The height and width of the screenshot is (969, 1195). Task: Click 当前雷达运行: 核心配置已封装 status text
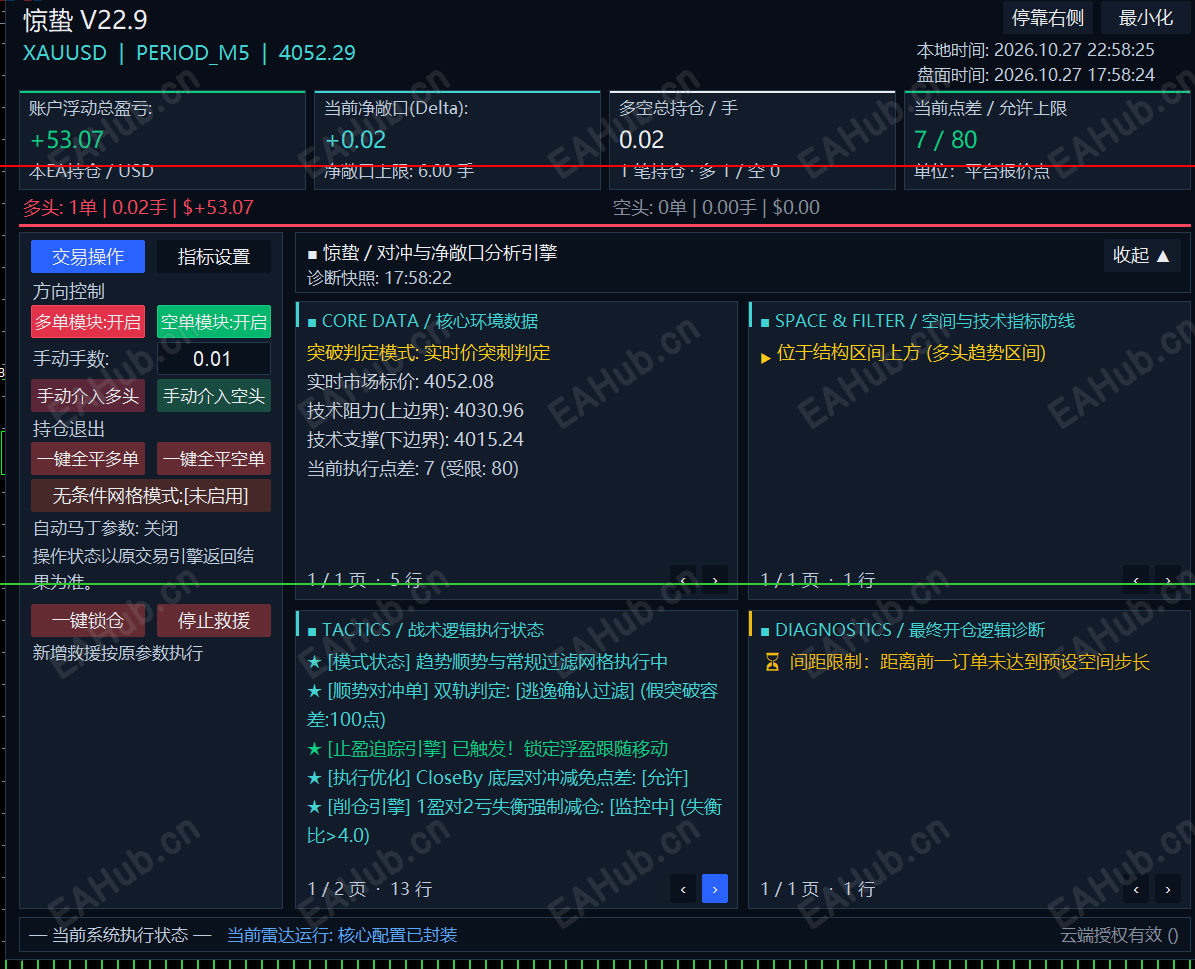point(342,935)
